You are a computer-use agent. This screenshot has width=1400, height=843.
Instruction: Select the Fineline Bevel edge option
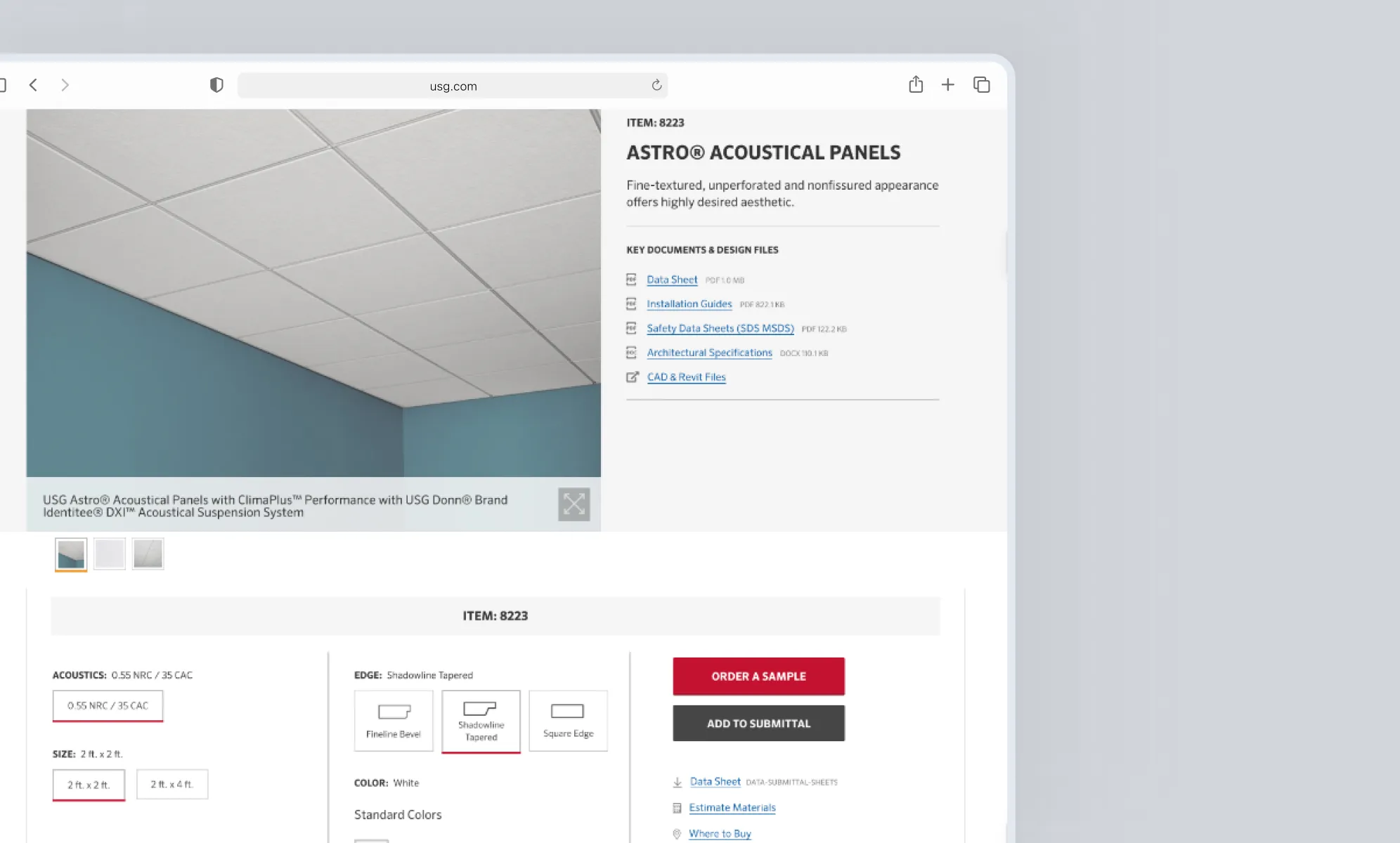(x=394, y=721)
